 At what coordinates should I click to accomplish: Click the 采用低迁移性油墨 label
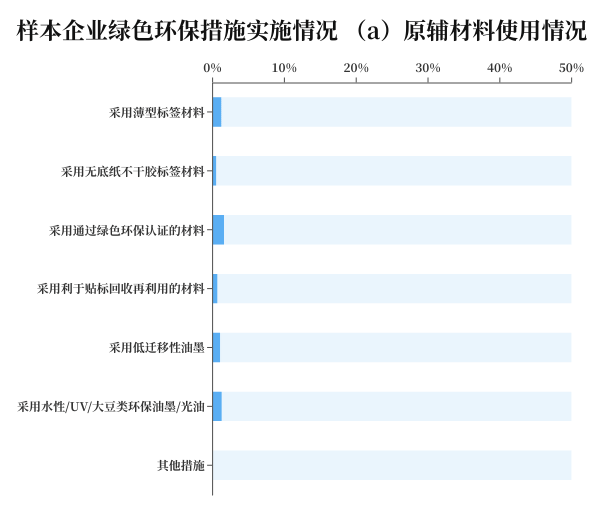157,348
